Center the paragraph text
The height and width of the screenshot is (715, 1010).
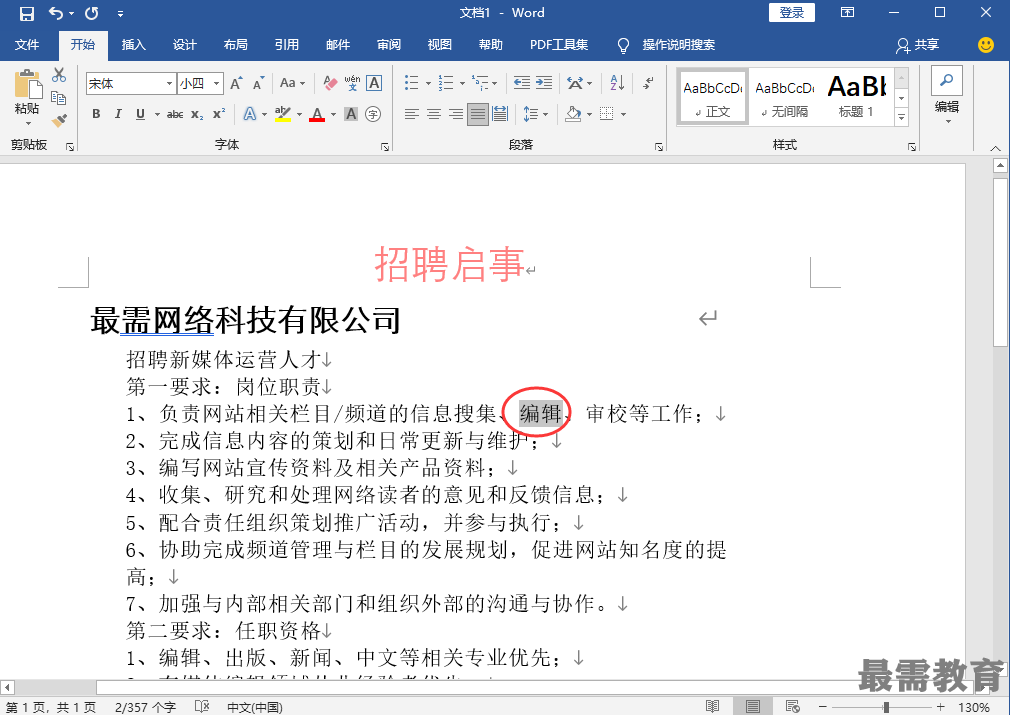tap(434, 114)
